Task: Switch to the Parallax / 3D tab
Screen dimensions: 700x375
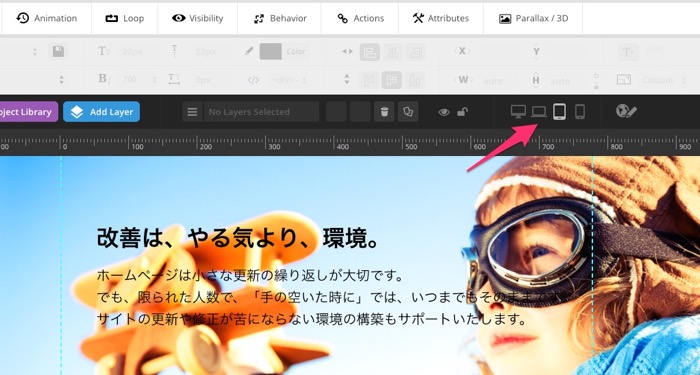Action: coord(533,18)
